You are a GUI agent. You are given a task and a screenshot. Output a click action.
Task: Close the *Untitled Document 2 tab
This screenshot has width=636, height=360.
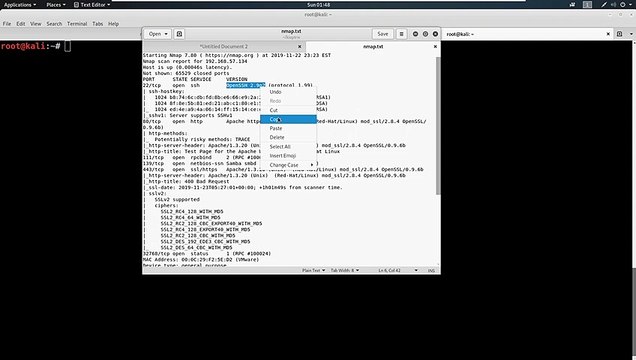coord(300,47)
